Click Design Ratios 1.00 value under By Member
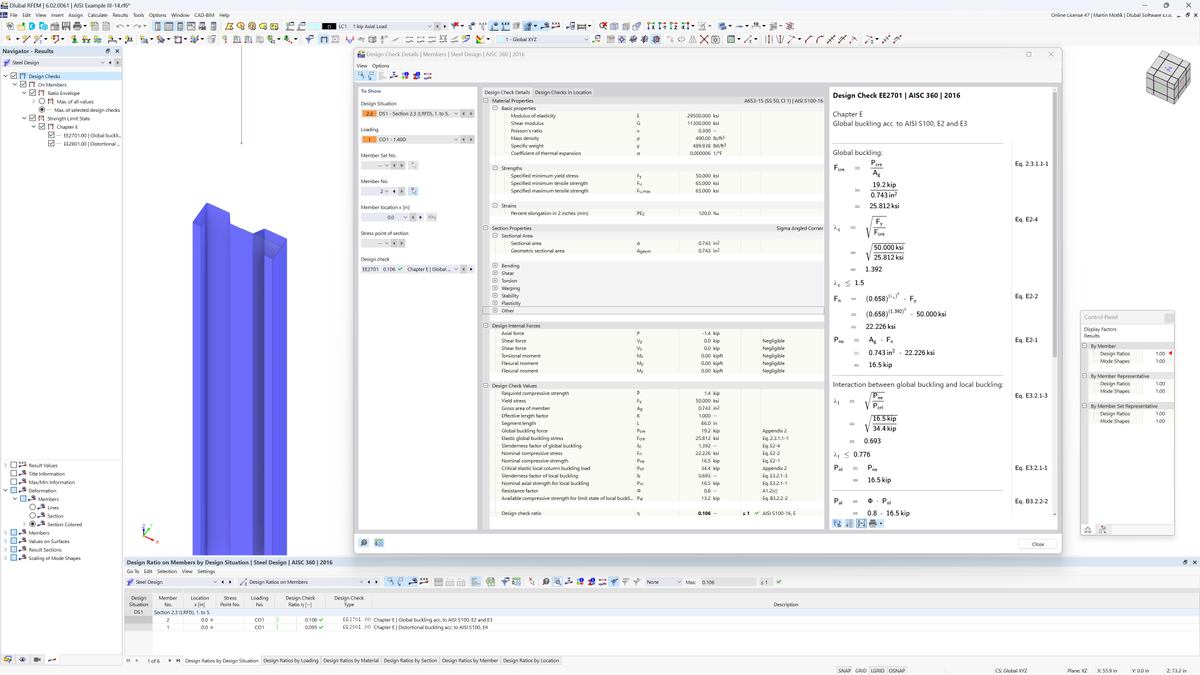Image resolution: width=1200 pixels, height=675 pixels. pyautogui.click(x=1160, y=354)
